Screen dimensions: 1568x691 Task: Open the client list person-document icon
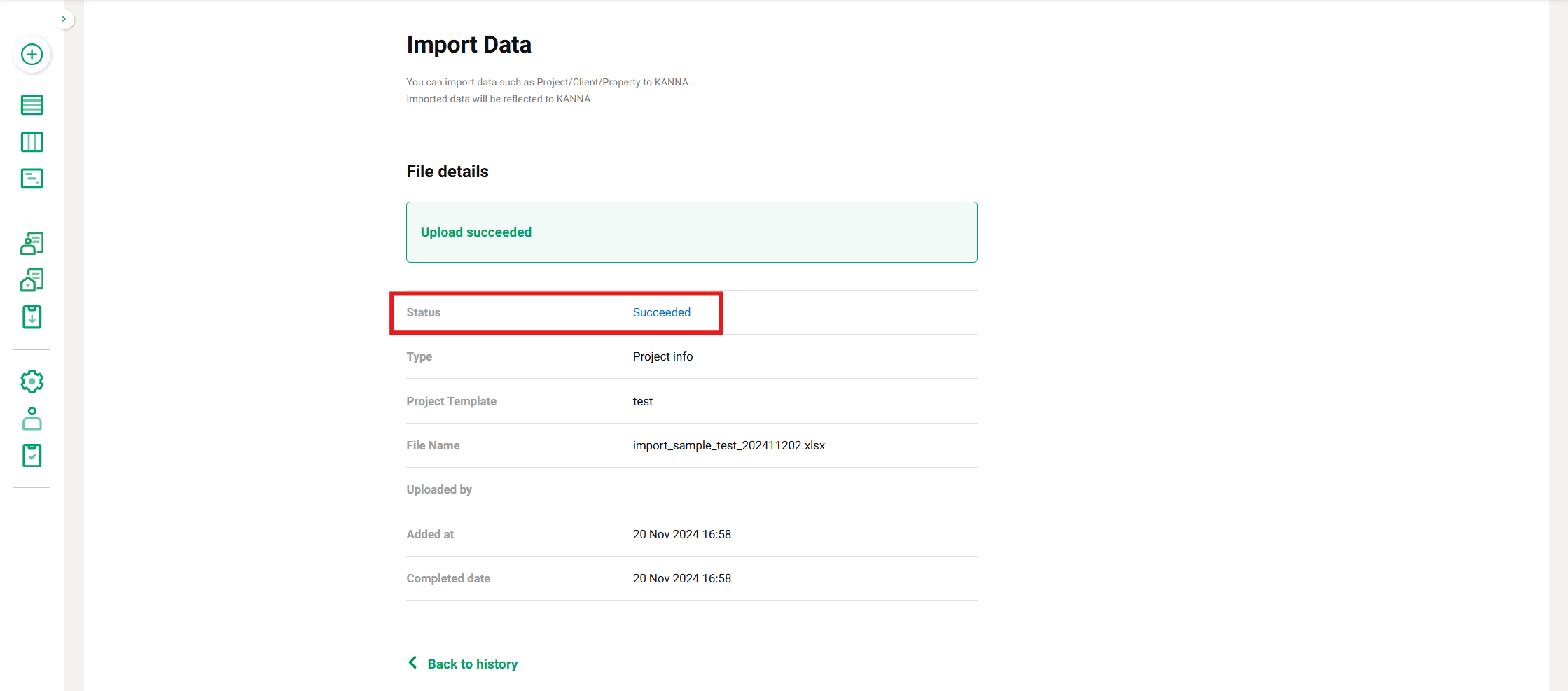(32, 243)
